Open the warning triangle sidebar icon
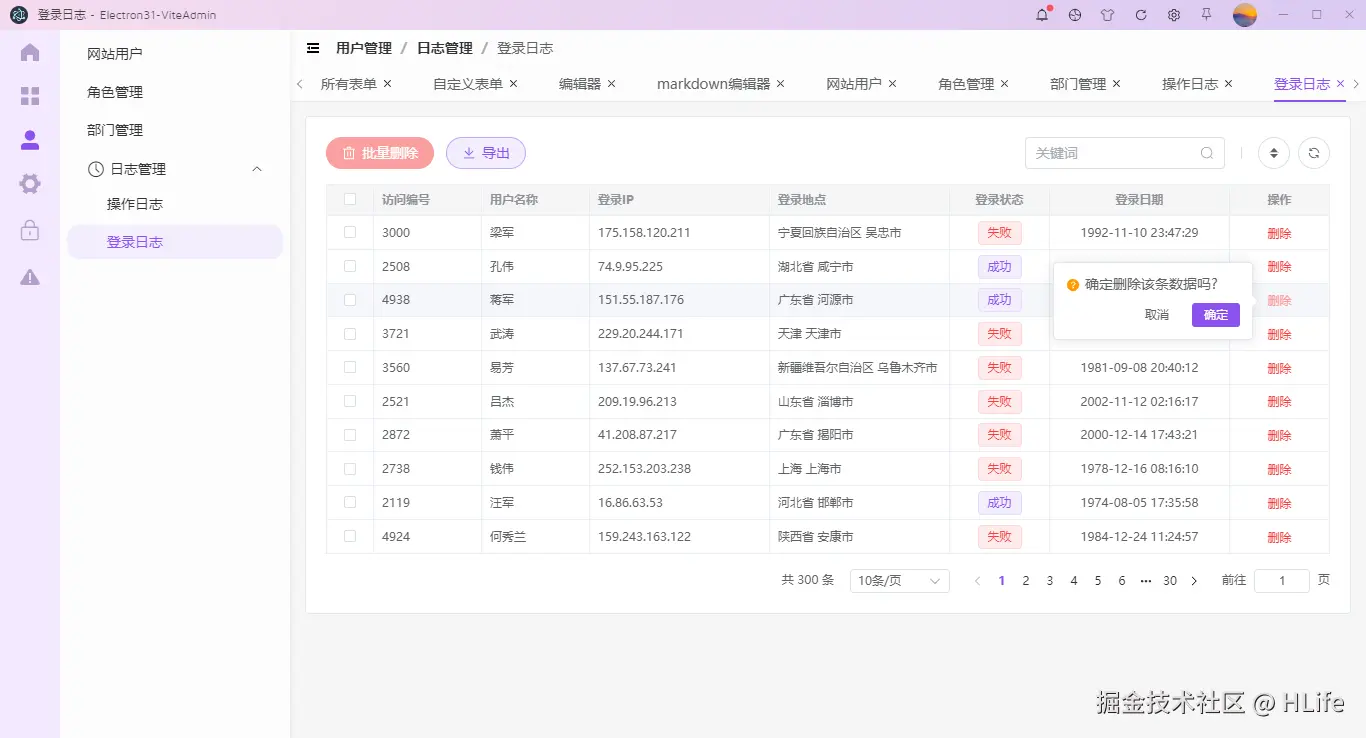The width and height of the screenshot is (1366, 738). click(30, 277)
